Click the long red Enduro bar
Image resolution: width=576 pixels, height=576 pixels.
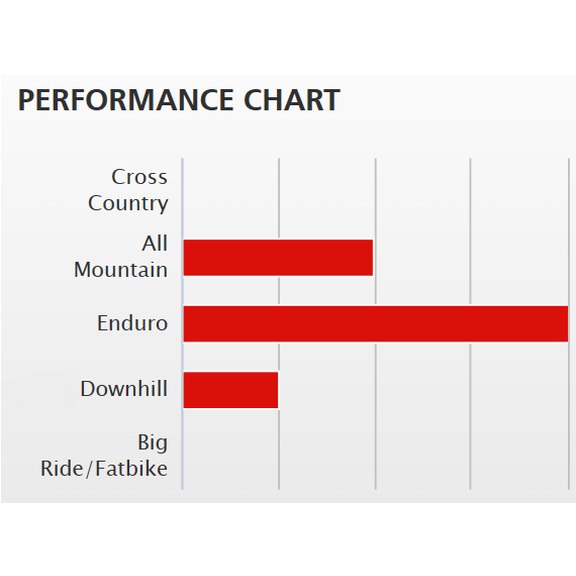376,324
